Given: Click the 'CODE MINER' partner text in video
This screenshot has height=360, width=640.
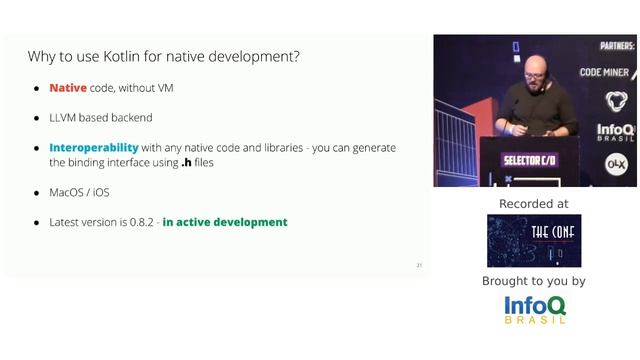Looking at the screenshot, I should [604, 72].
